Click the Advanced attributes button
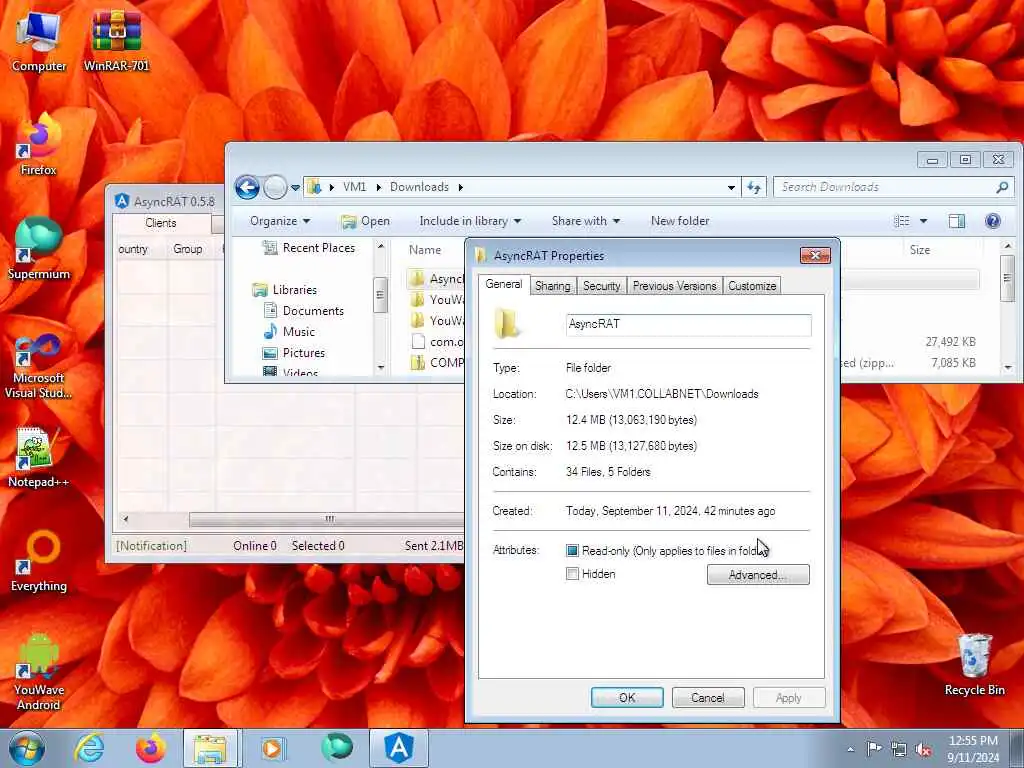 [x=758, y=575]
